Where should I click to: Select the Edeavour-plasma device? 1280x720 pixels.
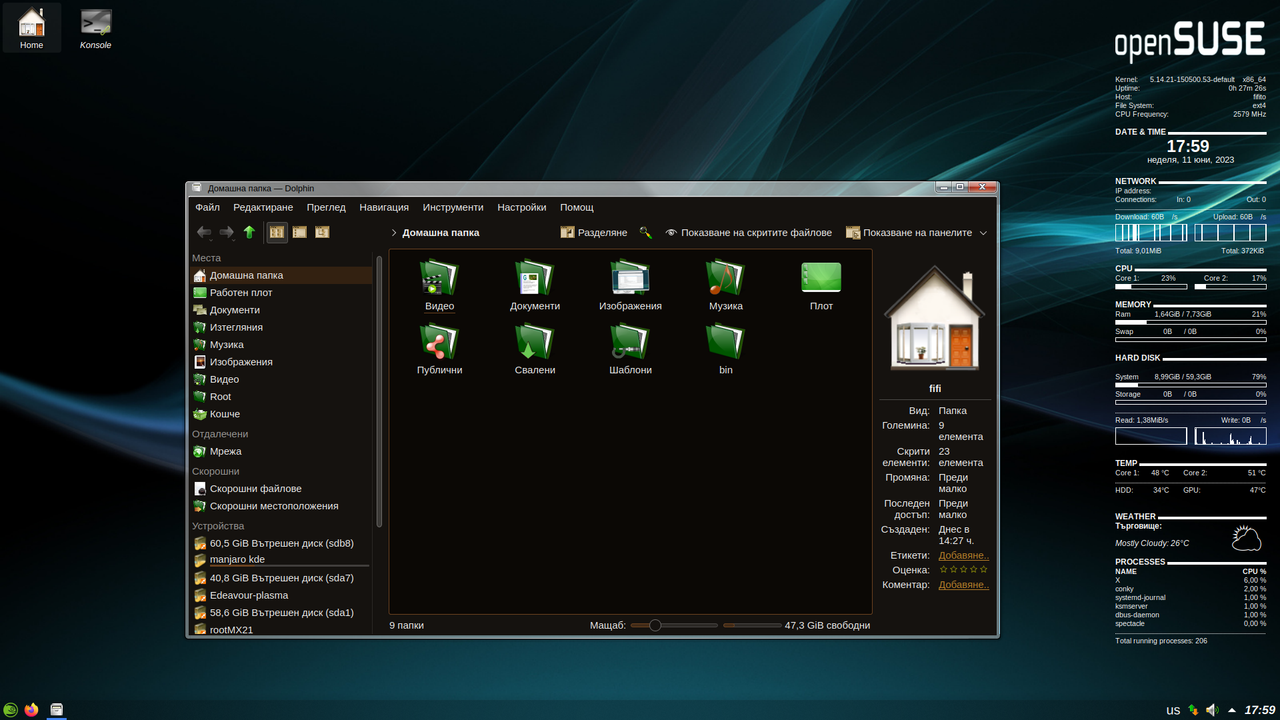pos(281,595)
